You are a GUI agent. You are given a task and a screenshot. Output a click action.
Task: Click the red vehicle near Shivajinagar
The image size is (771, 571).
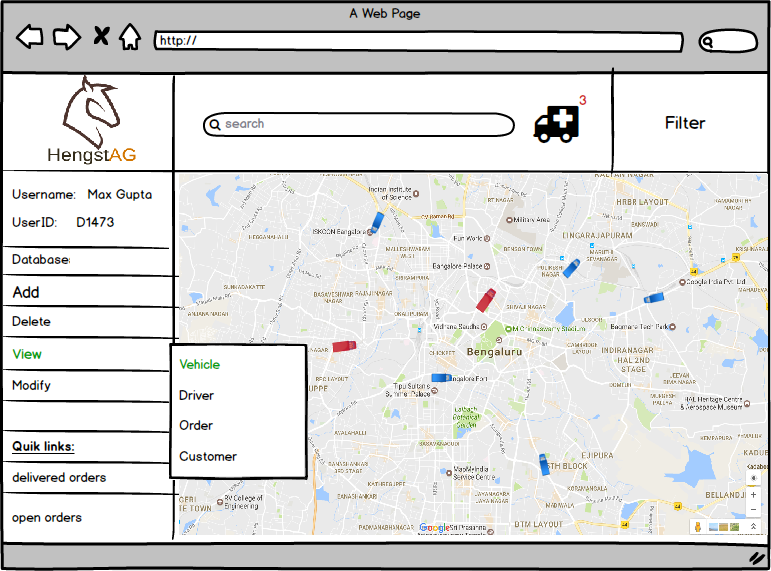pyautogui.click(x=486, y=300)
